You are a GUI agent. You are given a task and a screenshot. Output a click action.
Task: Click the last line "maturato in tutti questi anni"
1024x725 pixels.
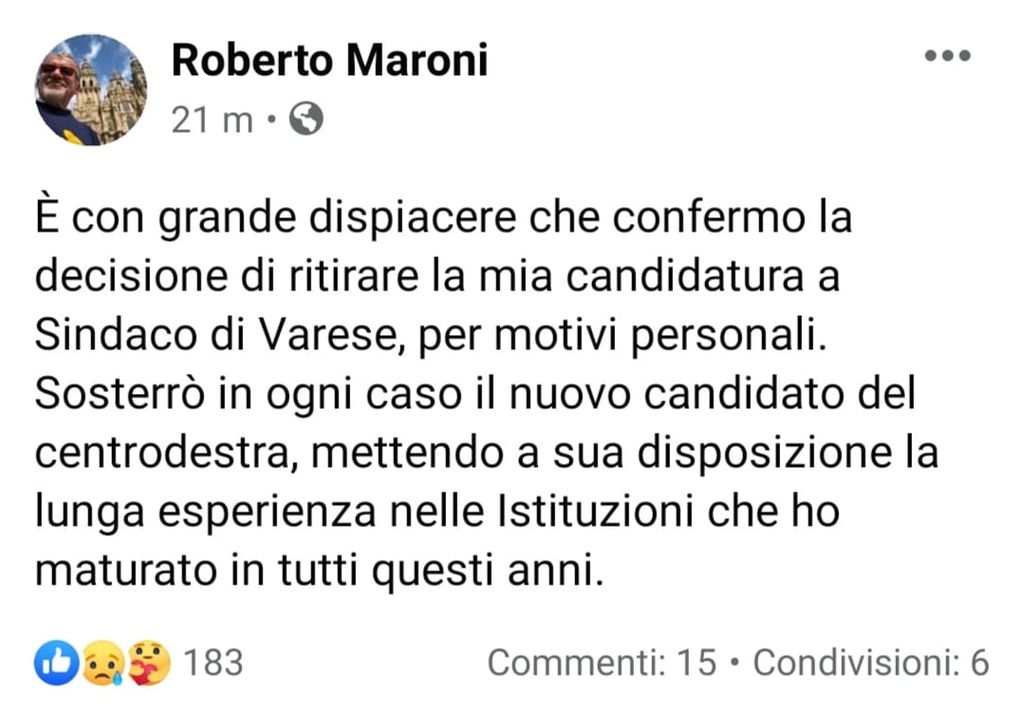point(319,571)
